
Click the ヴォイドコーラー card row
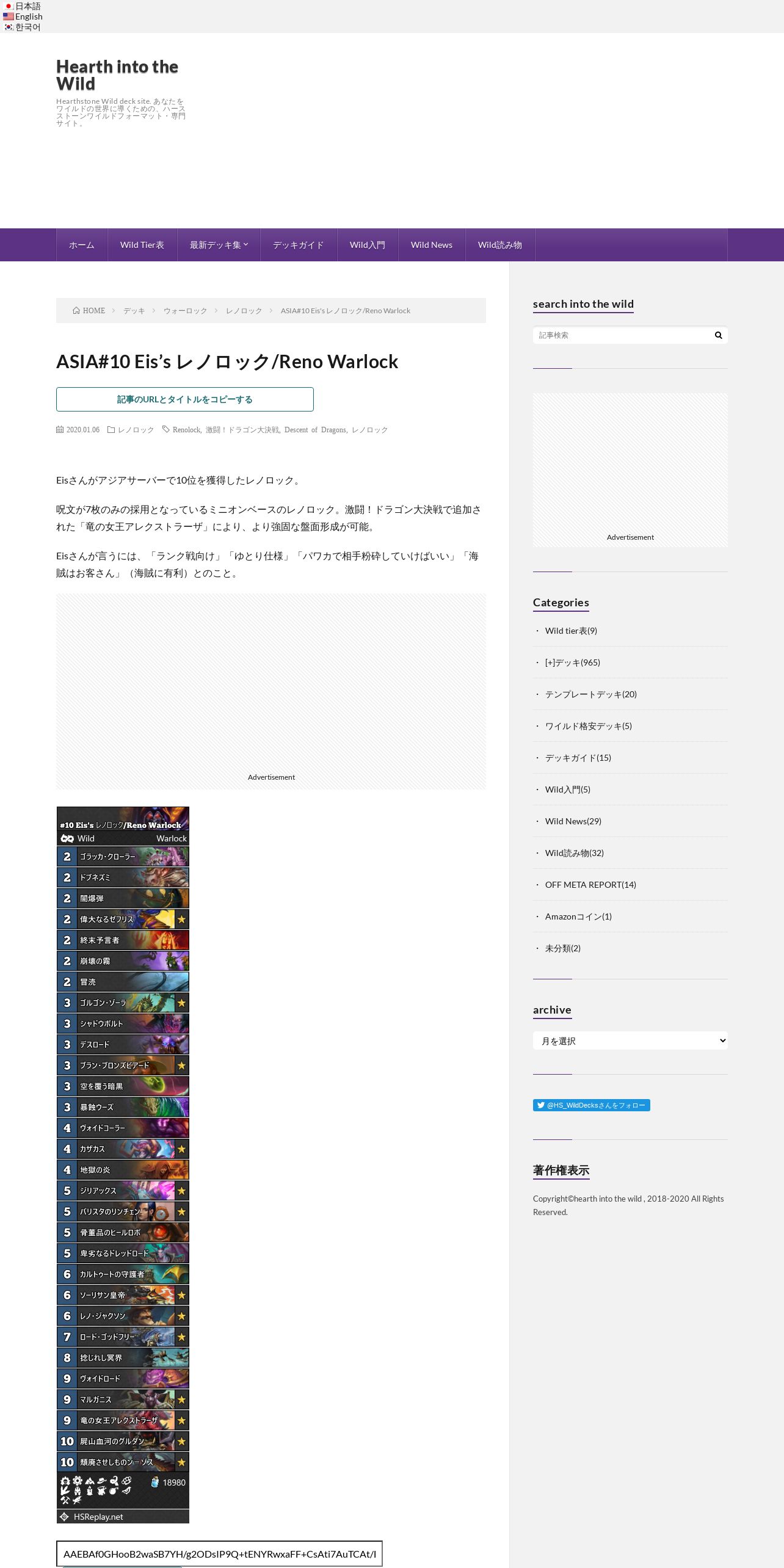[x=123, y=1128]
